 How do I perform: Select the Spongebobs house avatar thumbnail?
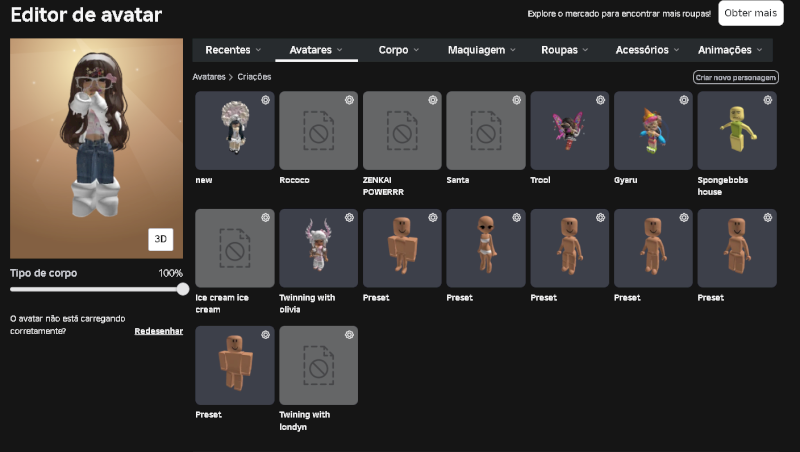737,131
